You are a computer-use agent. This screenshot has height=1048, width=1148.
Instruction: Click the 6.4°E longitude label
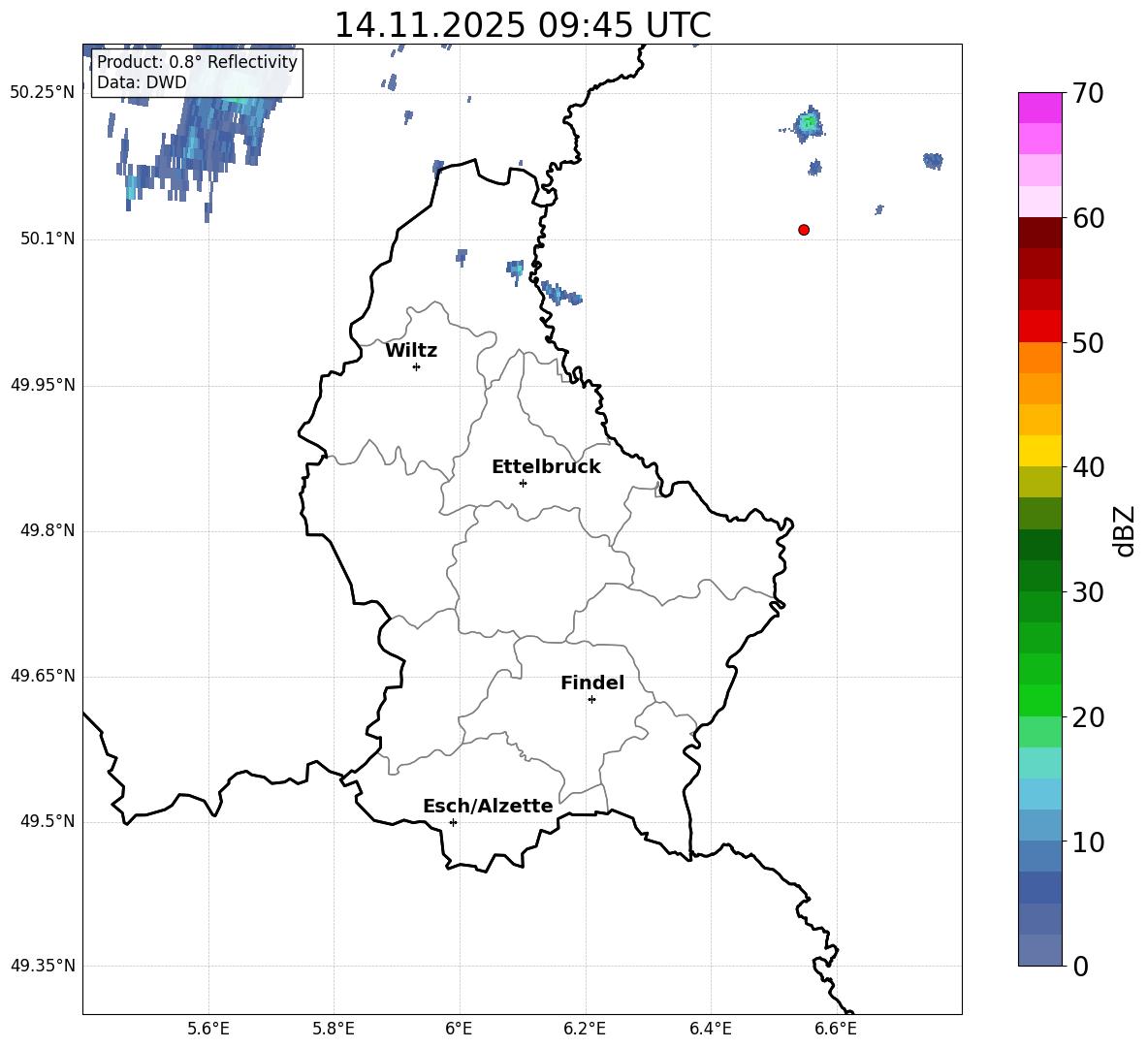tap(710, 1029)
